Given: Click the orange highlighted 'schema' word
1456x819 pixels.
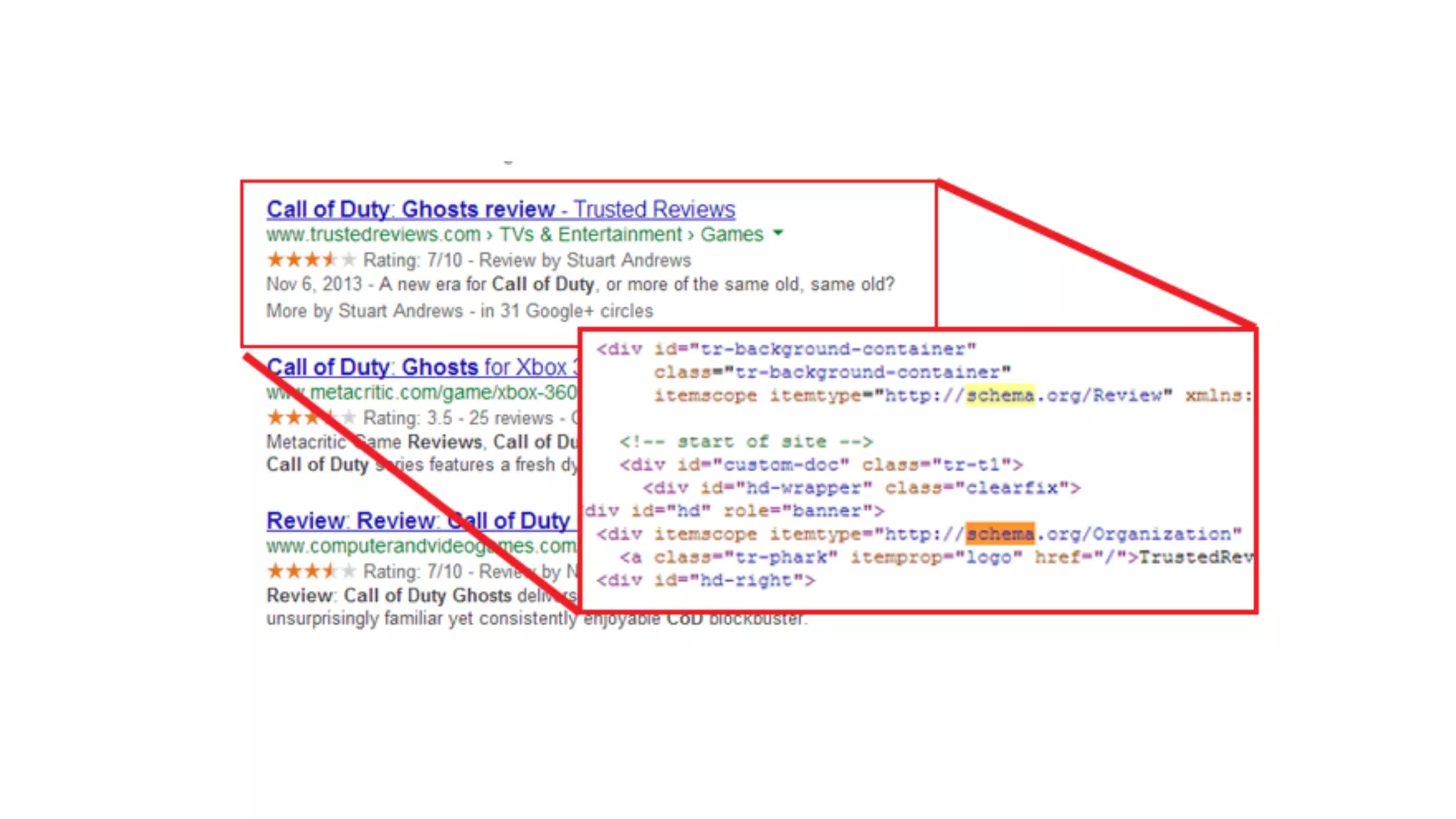Looking at the screenshot, I should click(1000, 534).
